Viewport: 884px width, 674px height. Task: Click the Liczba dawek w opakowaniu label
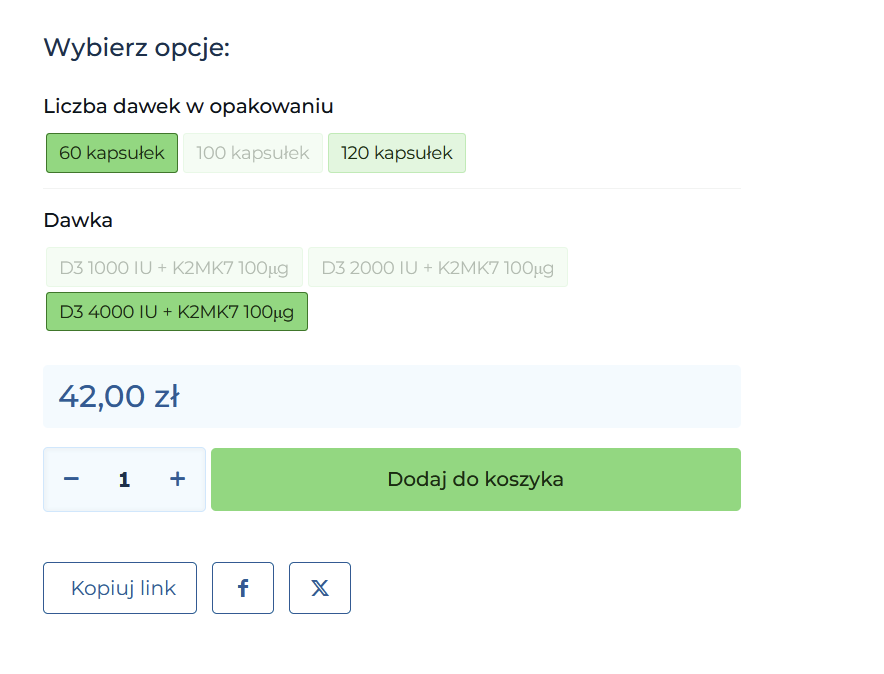tap(188, 106)
